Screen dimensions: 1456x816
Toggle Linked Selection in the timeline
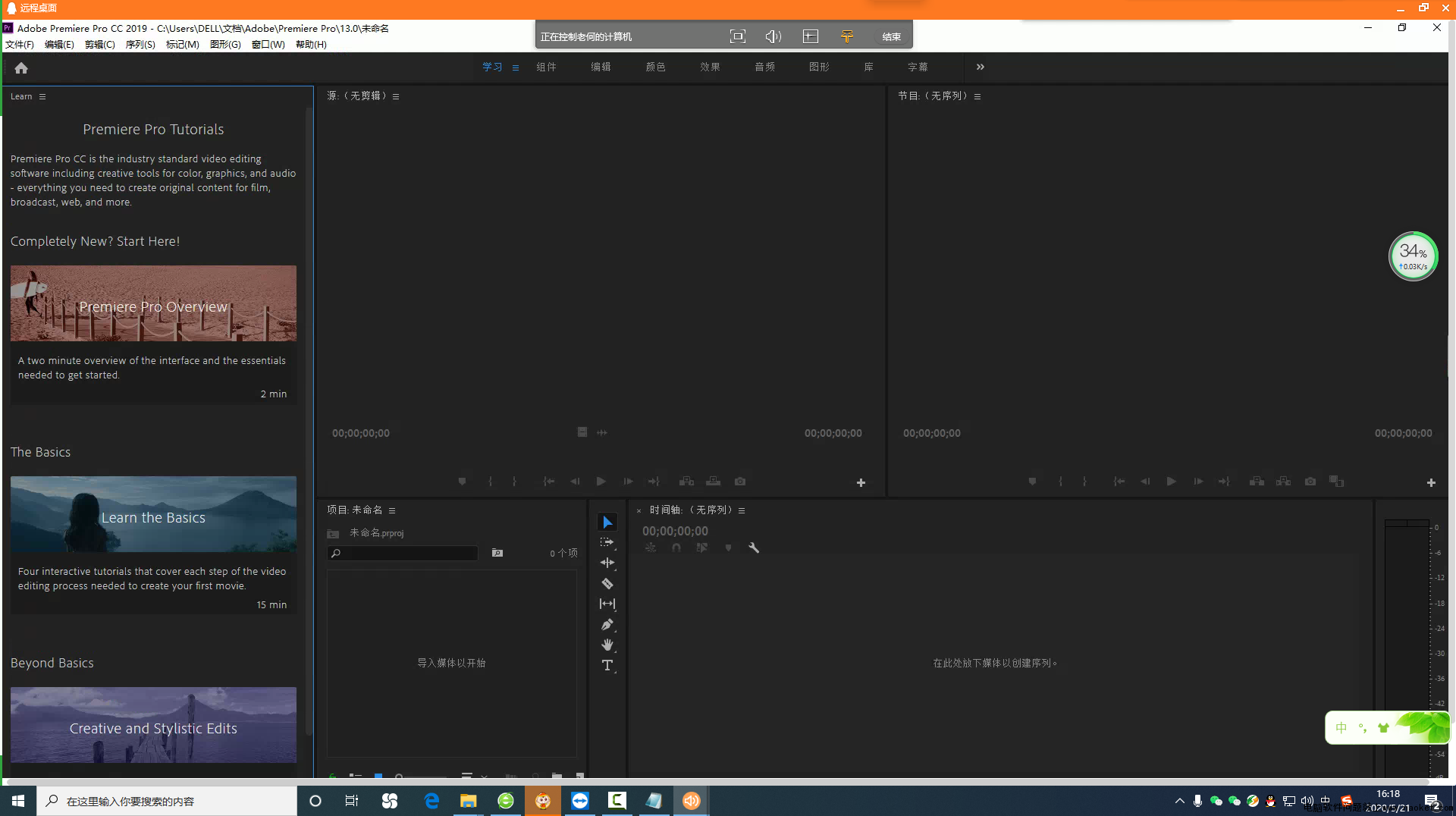702,548
